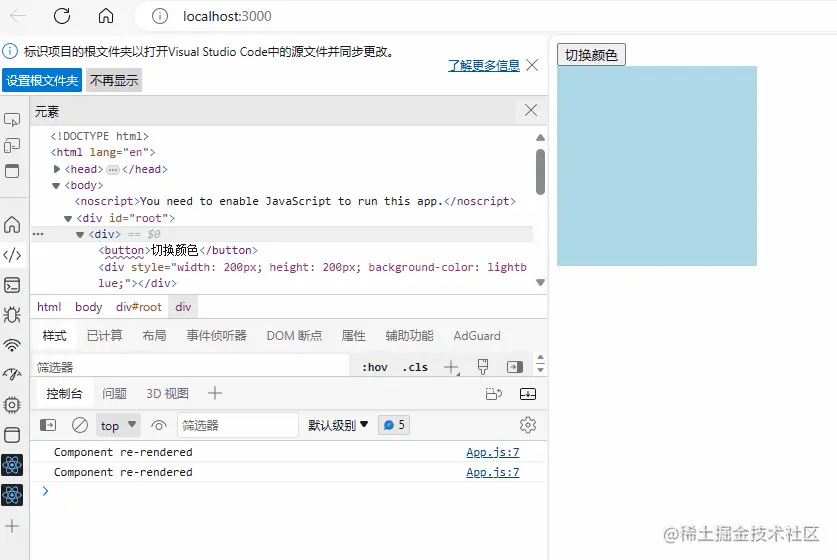Open the Console tool icon in sidebar
Viewport: 837px width, 560px height.
(x=12, y=285)
